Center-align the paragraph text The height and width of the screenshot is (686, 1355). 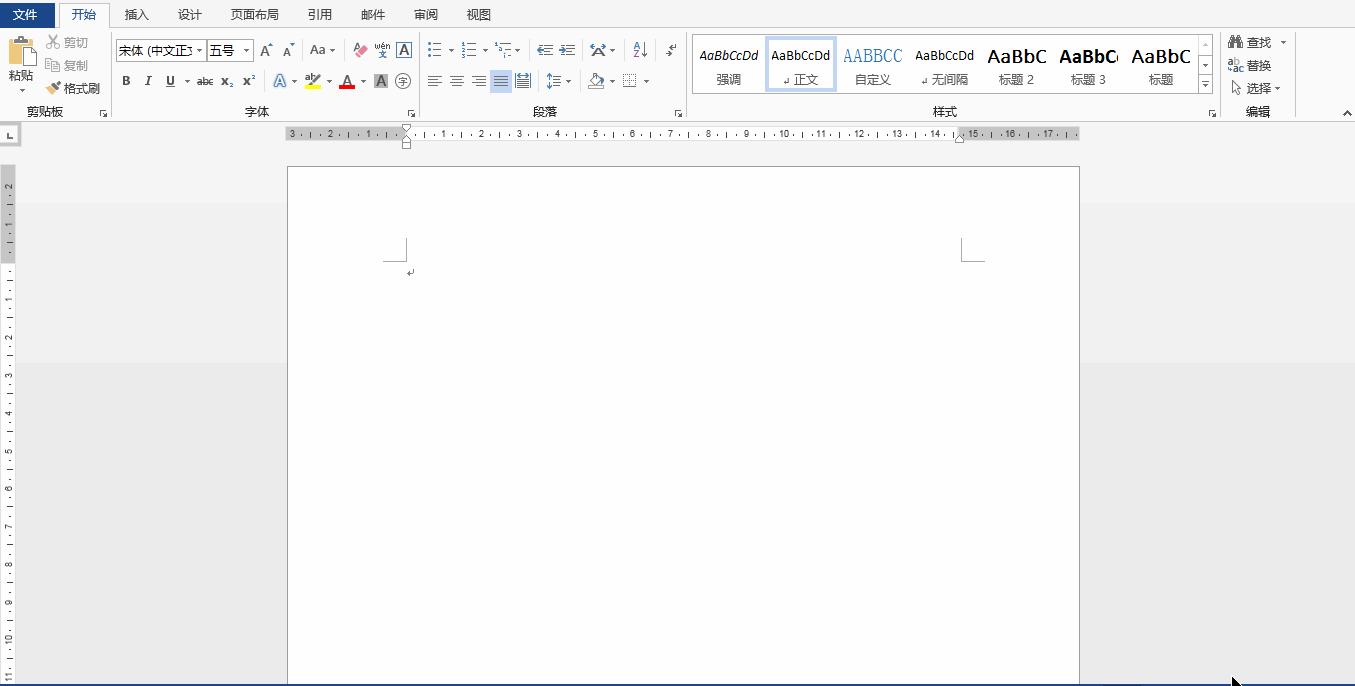click(456, 81)
